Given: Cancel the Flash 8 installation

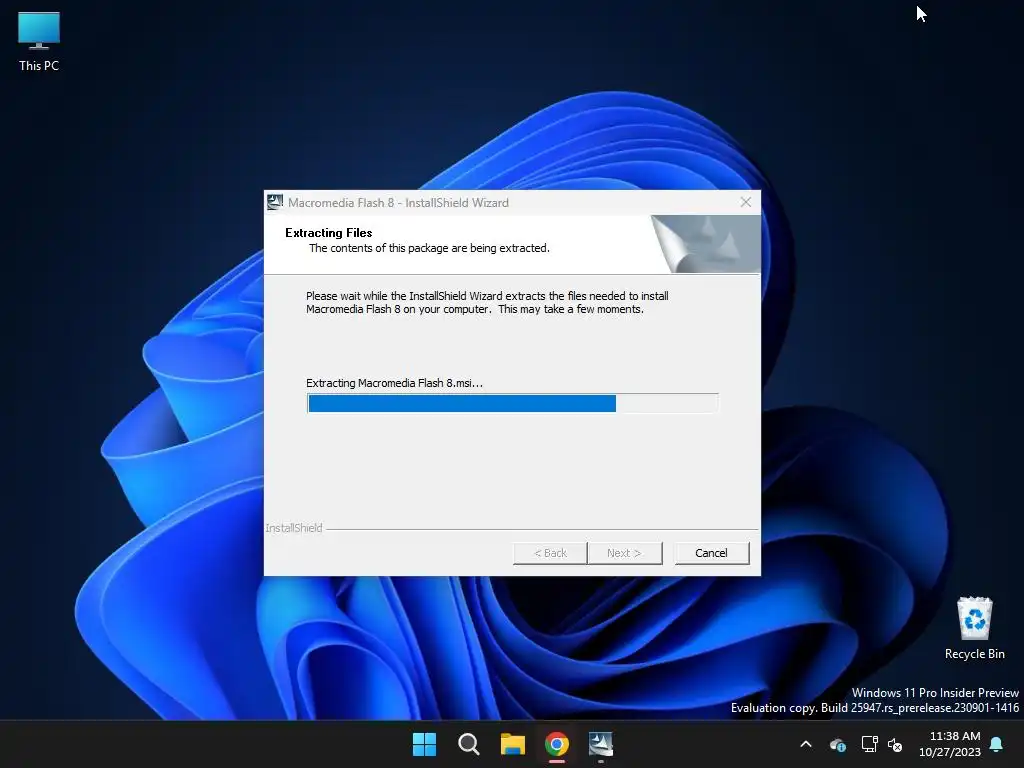Looking at the screenshot, I should tap(711, 553).
